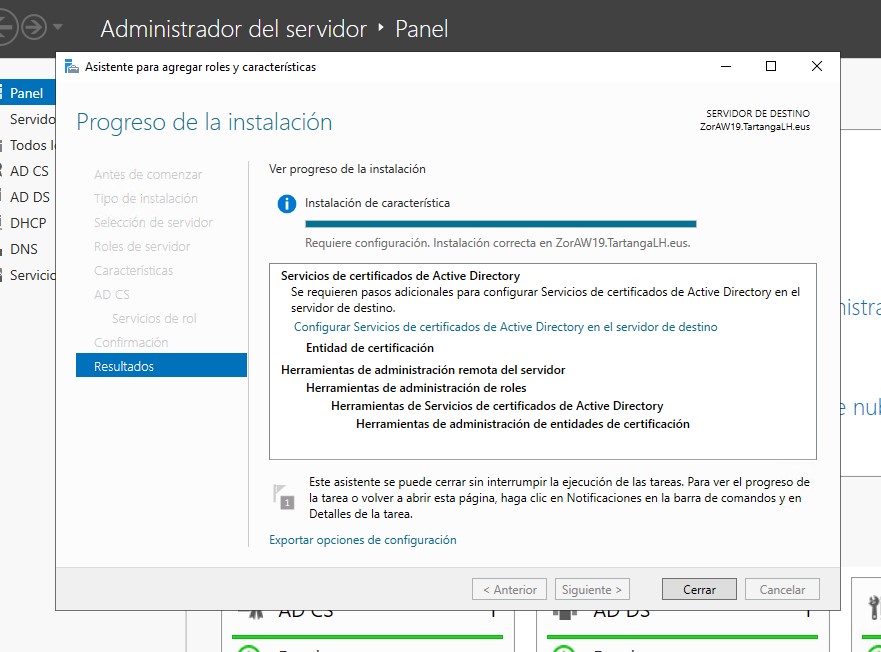The width and height of the screenshot is (881, 652).
Task: Click the Requiere configuración status message
Action: pyautogui.click(x=497, y=243)
